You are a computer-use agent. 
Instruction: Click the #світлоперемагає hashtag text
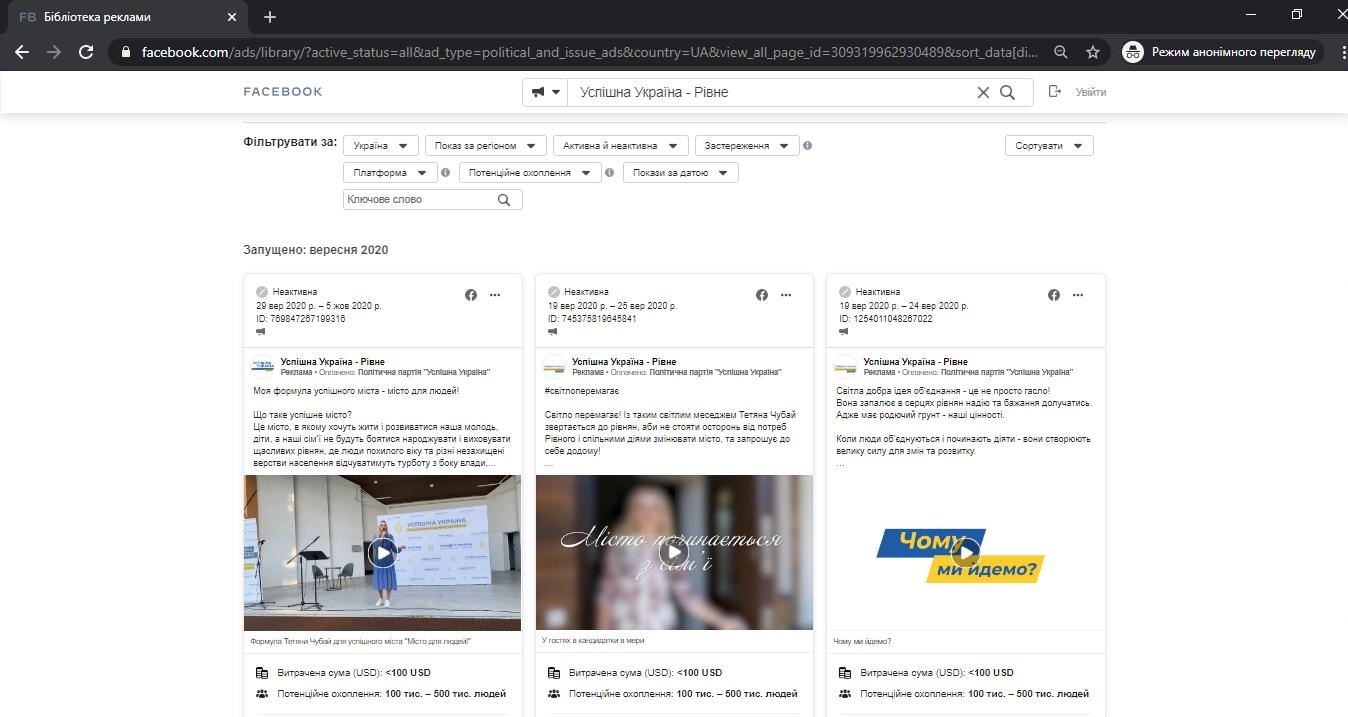tap(582, 391)
